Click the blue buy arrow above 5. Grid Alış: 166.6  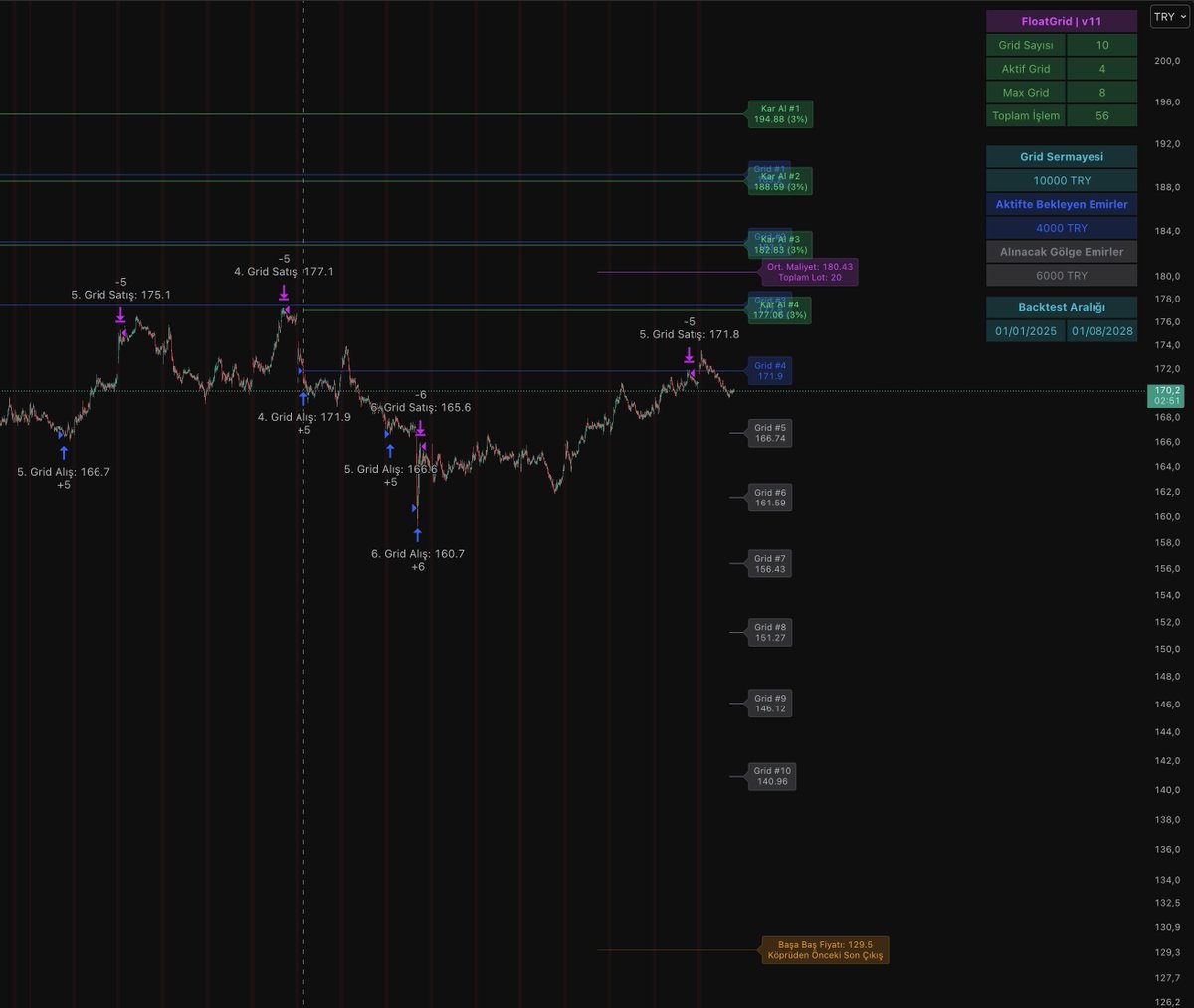(x=390, y=451)
